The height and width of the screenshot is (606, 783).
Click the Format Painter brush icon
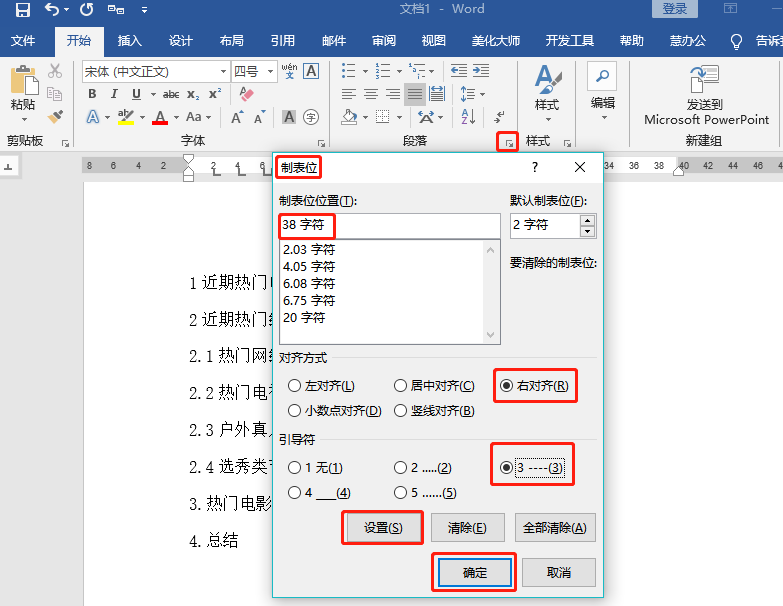(55, 117)
